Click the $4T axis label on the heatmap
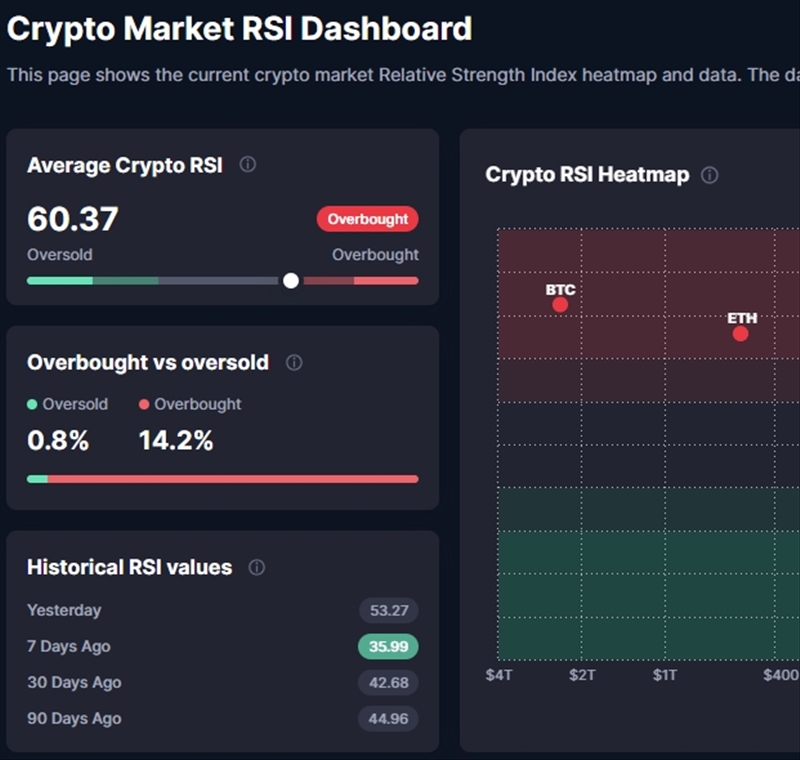The height and width of the screenshot is (760, 800). click(501, 676)
